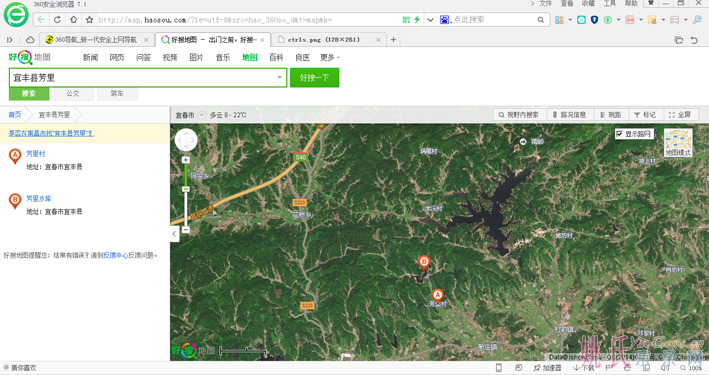709x375 pixels.
Task: Click the 宜丰县芳里 search input field
Action: (x=143, y=77)
